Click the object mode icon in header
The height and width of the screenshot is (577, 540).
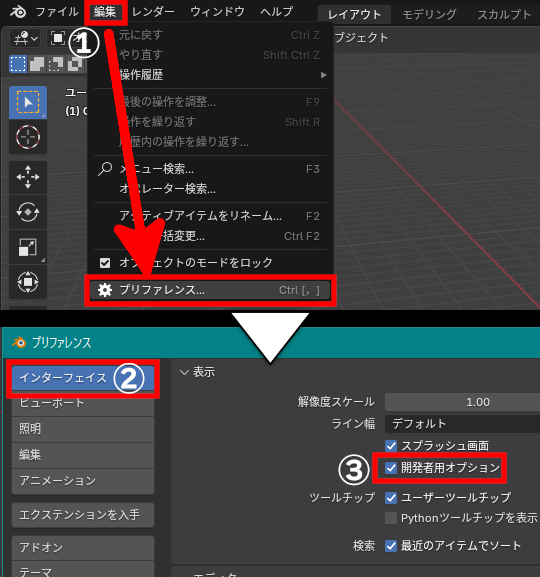58,38
